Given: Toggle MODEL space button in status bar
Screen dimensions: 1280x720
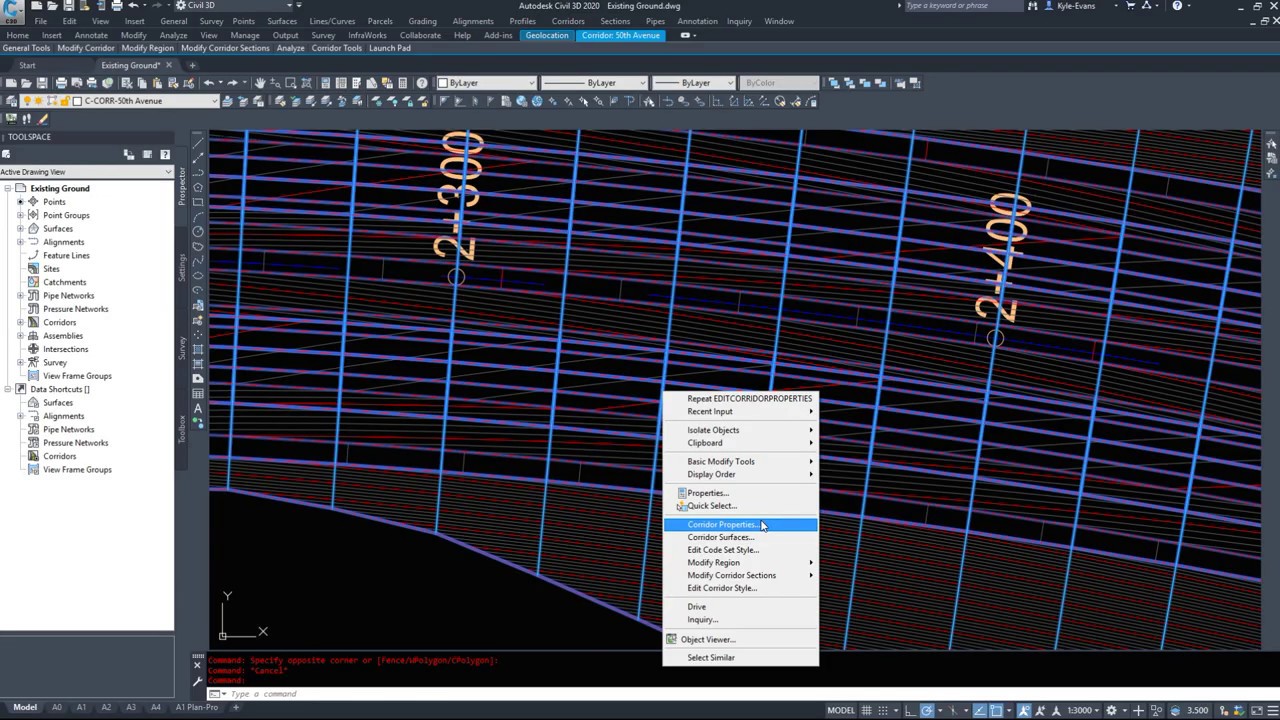Looking at the screenshot, I should click(x=841, y=710).
